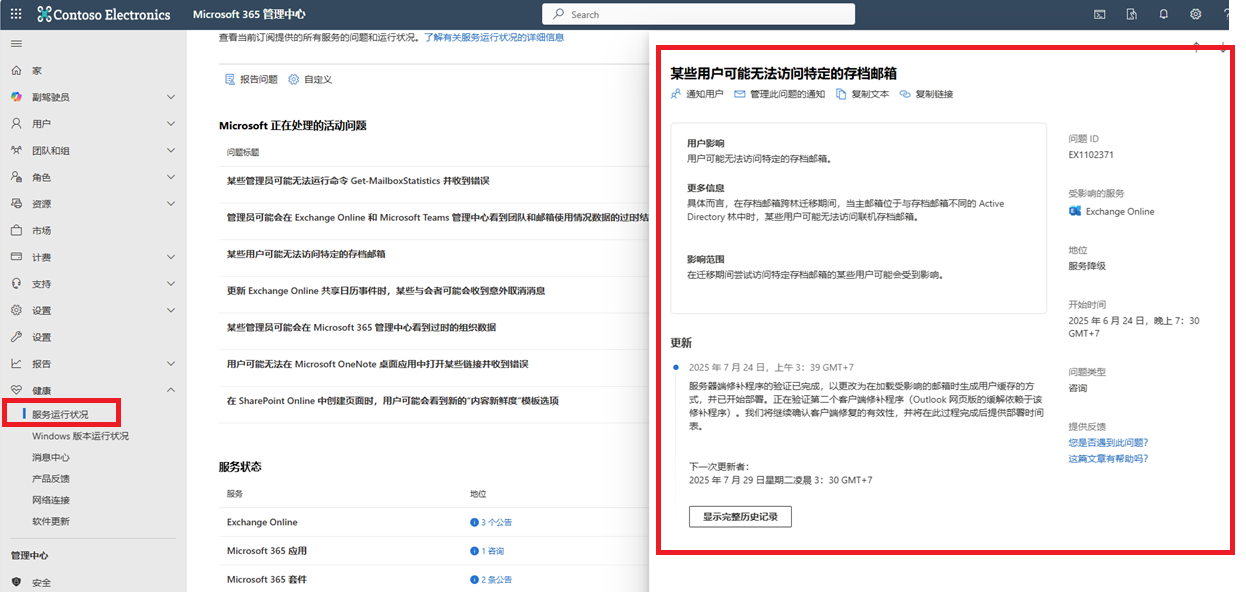The height and width of the screenshot is (592, 1246).
Task: Expand the 报告 chevron
Action: [x=170, y=363]
